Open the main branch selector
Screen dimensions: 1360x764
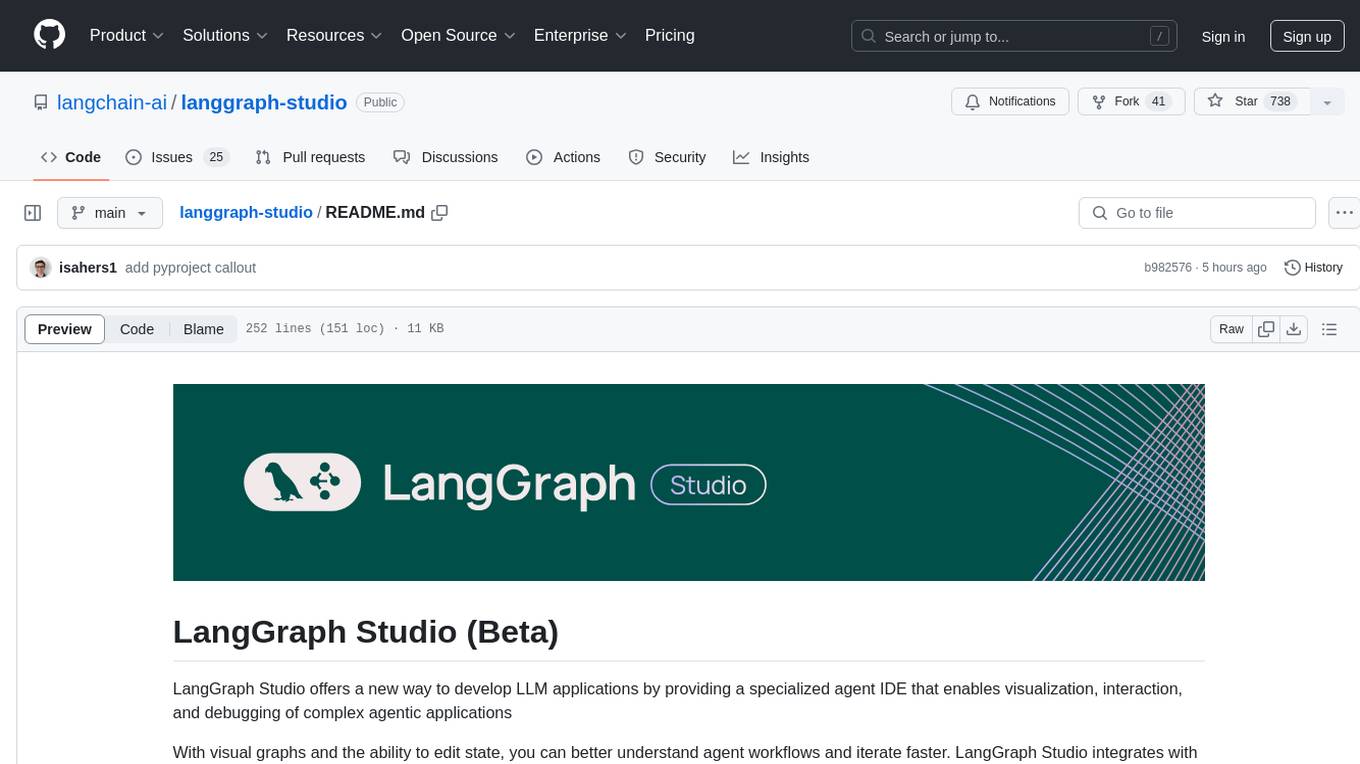point(110,213)
